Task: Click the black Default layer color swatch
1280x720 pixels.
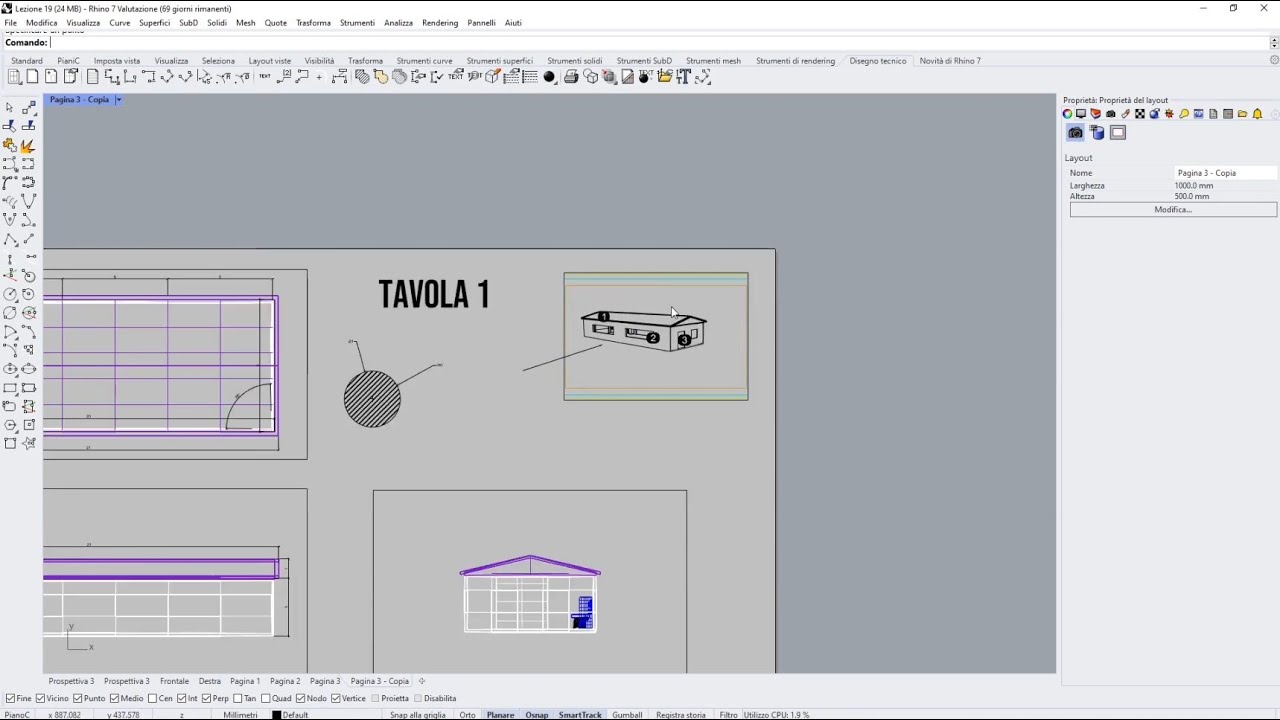Action: [277, 715]
